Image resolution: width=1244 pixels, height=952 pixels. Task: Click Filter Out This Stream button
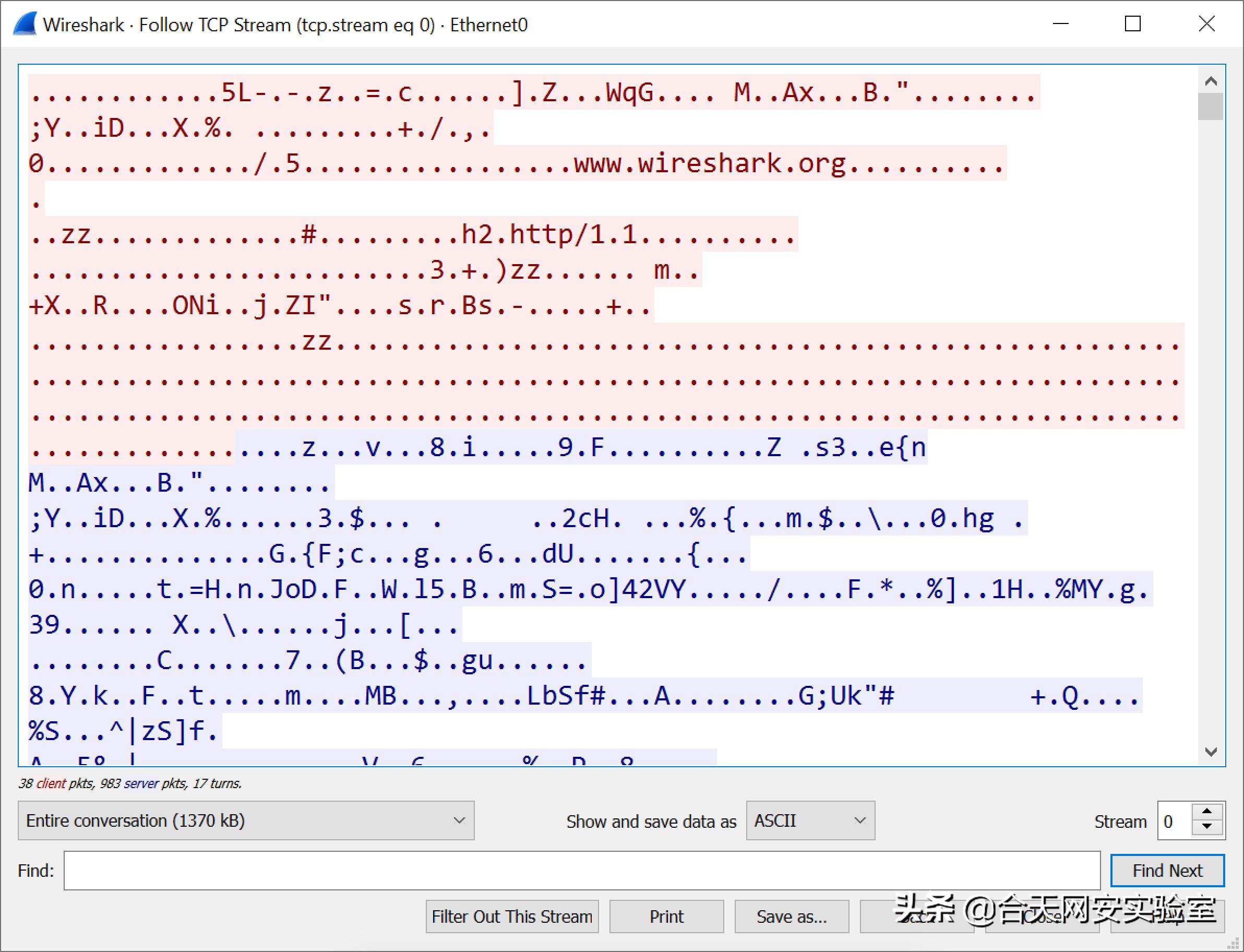pyautogui.click(x=511, y=917)
